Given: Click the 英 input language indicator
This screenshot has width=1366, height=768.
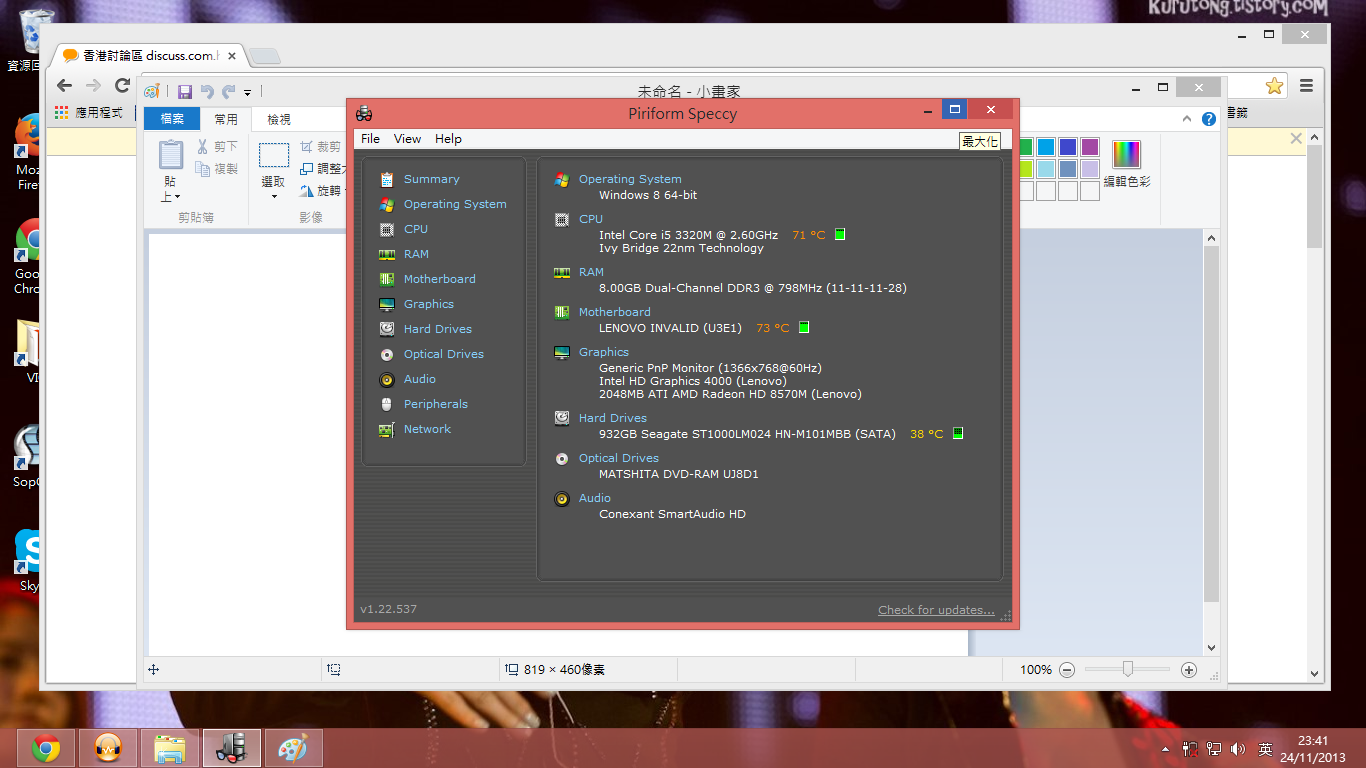Looking at the screenshot, I should 1265,749.
